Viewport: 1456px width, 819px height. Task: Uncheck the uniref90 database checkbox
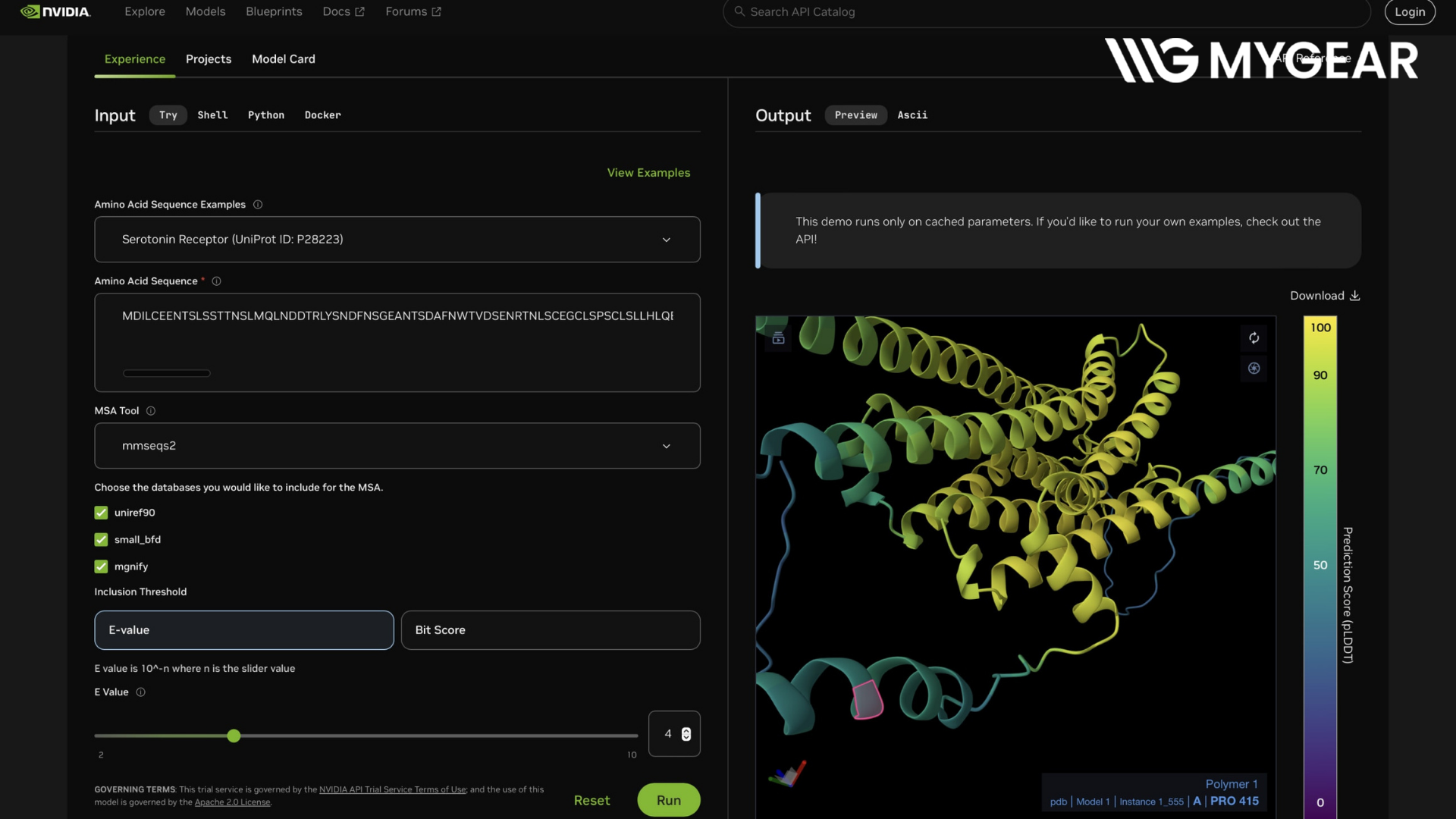pyautogui.click(x=101, y=513)
